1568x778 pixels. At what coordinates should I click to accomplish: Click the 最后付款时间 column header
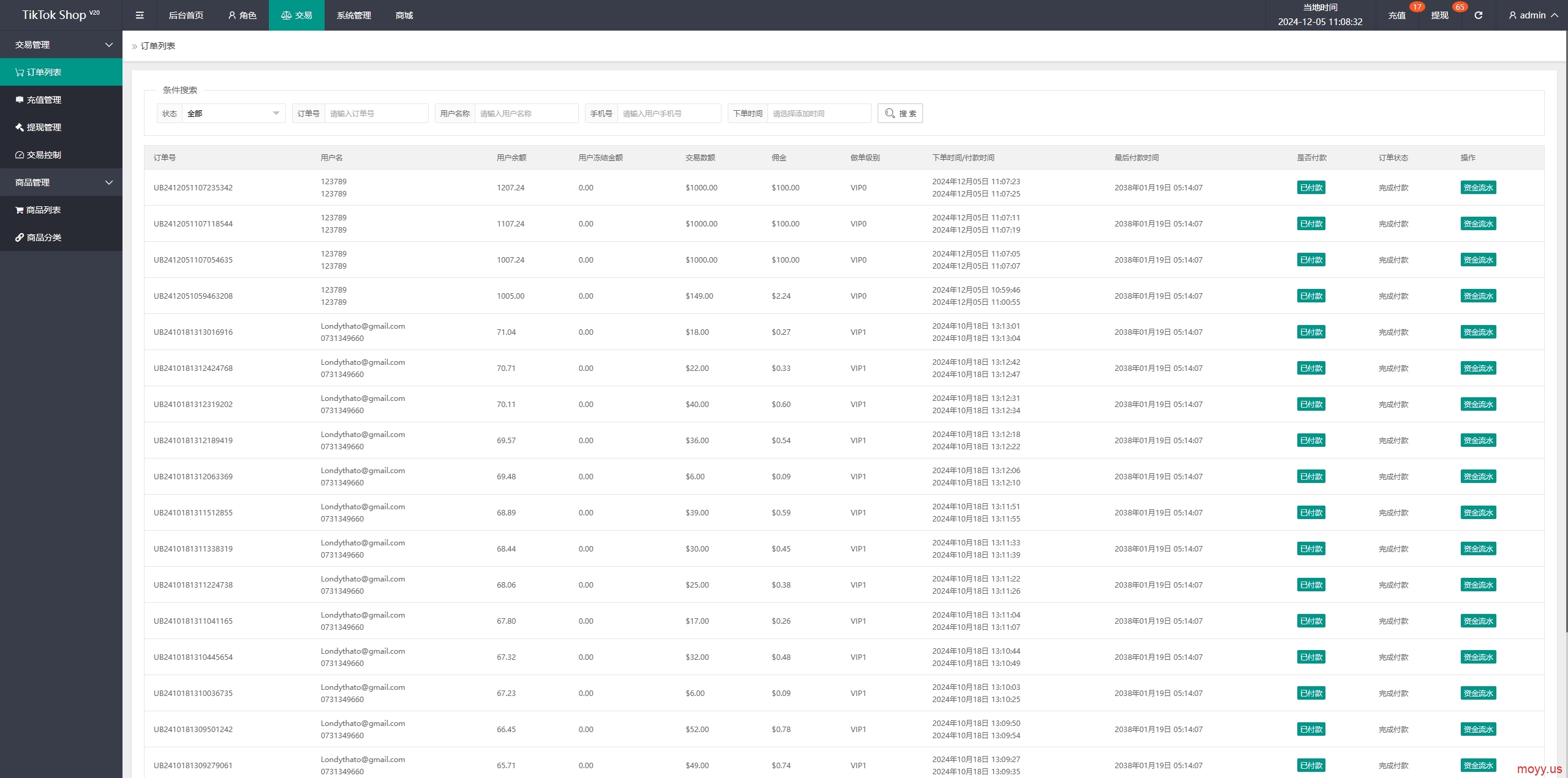click(x=1137, y=158)
